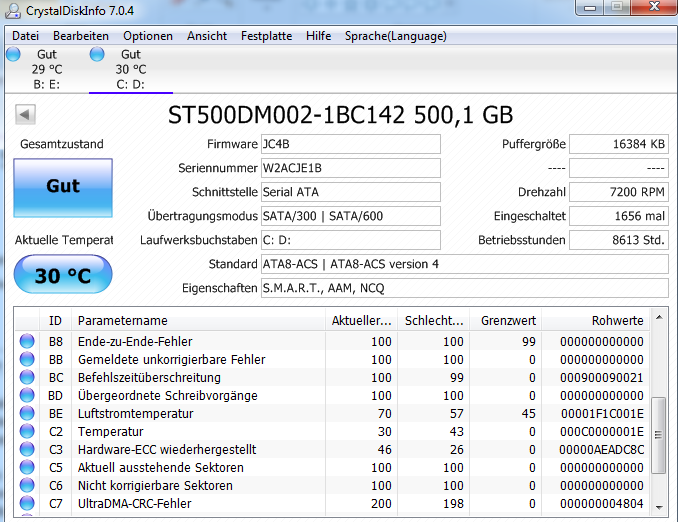678x522 pixels.
Task: Select the Nicht korrigierbare Sektoren row name
Action: (x=155, y=485)
